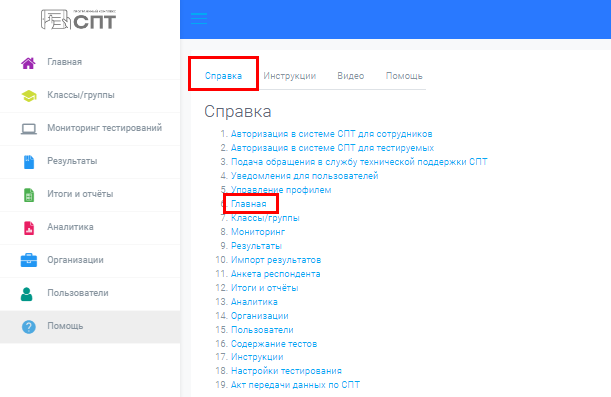Image resolution: width=611 pixels, height=397 pixels.
Task: Open the briefcase icon for Организации
Action: coord(29,260)
